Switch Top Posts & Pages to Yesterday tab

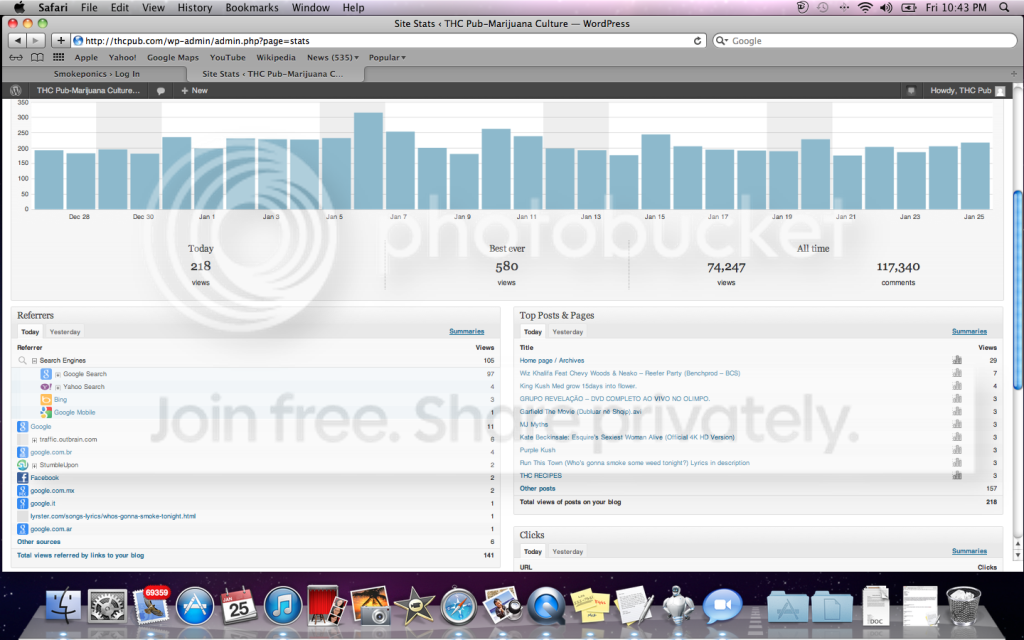tap(568, 332)
